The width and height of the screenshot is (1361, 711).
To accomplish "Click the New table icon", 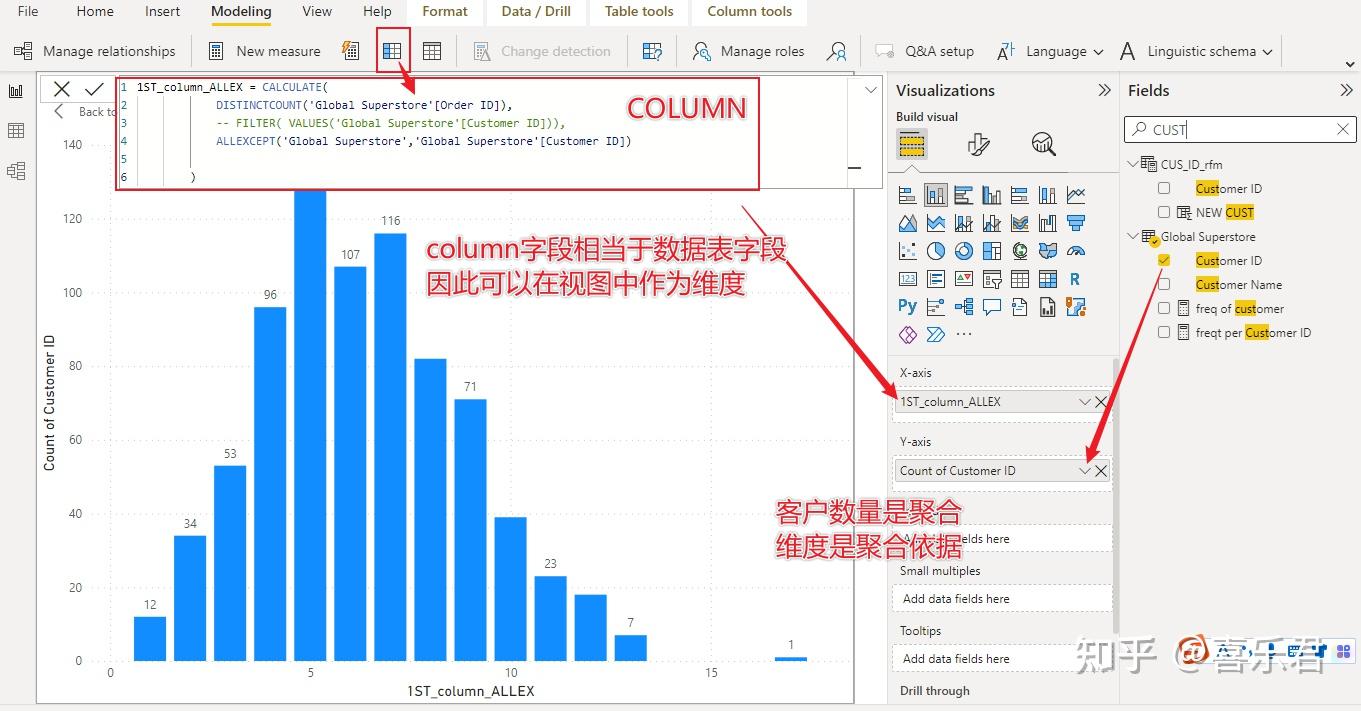I will coord(432,51).
